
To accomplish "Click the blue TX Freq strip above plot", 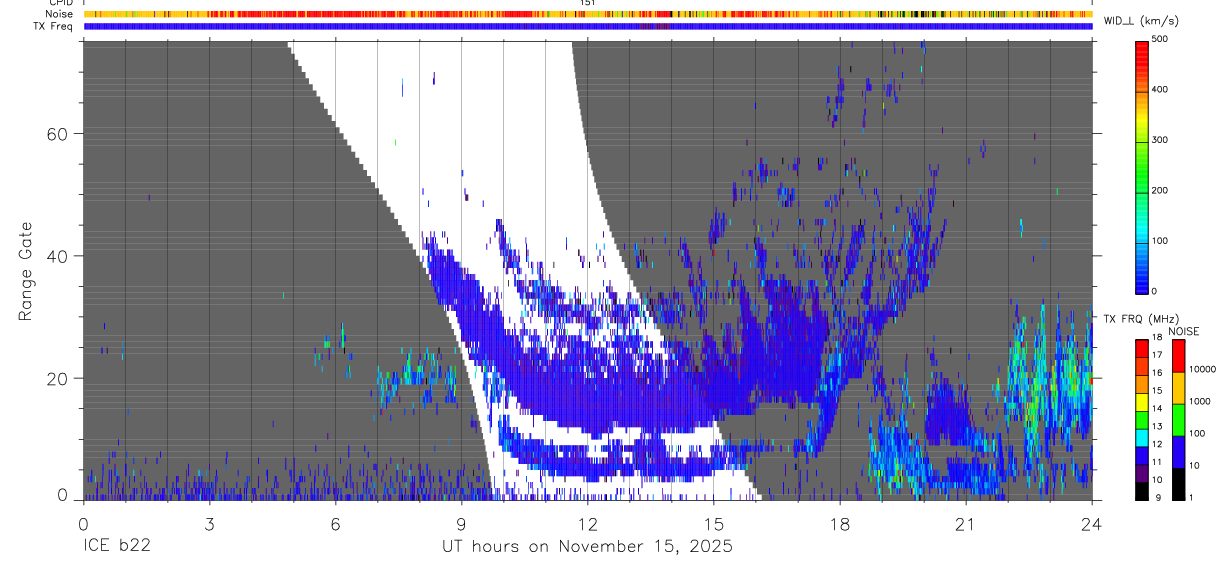I will (x=588, y=26).
